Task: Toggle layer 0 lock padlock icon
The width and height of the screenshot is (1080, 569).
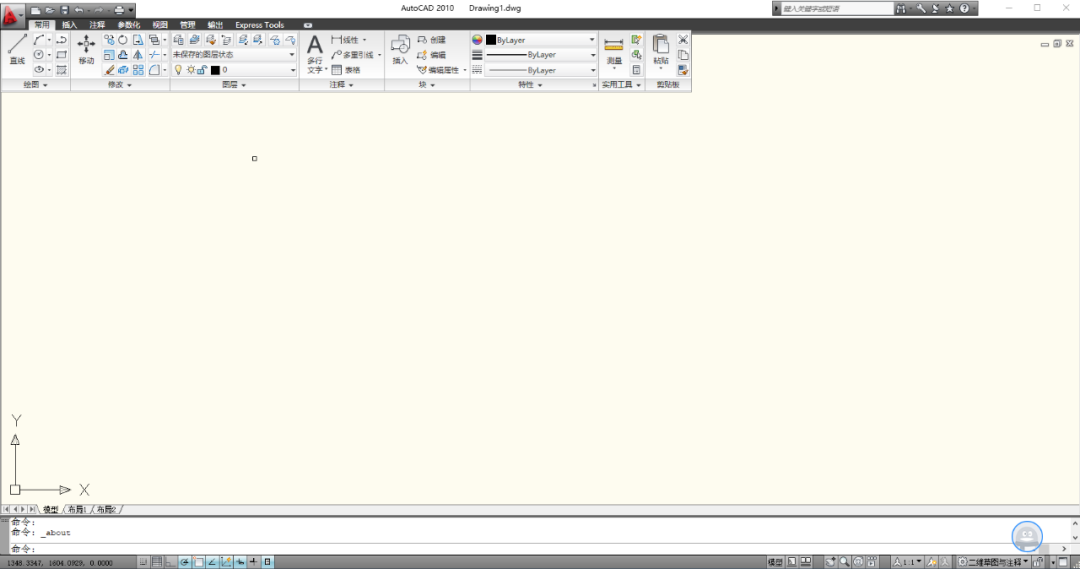Action: [202, 70]
